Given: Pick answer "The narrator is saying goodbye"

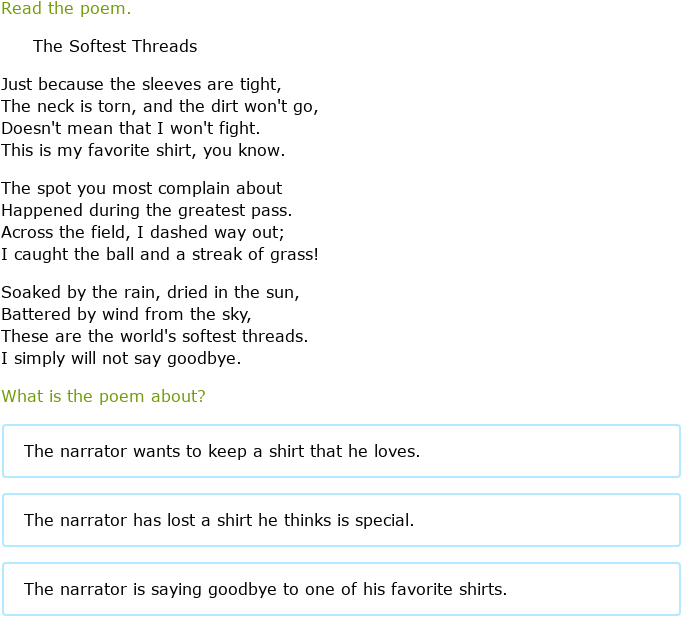Looking at the screenshot, I should point(341,589).
